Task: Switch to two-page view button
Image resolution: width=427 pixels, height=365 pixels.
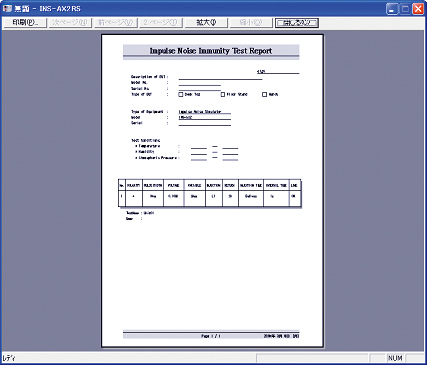Action: click(161, 23)
